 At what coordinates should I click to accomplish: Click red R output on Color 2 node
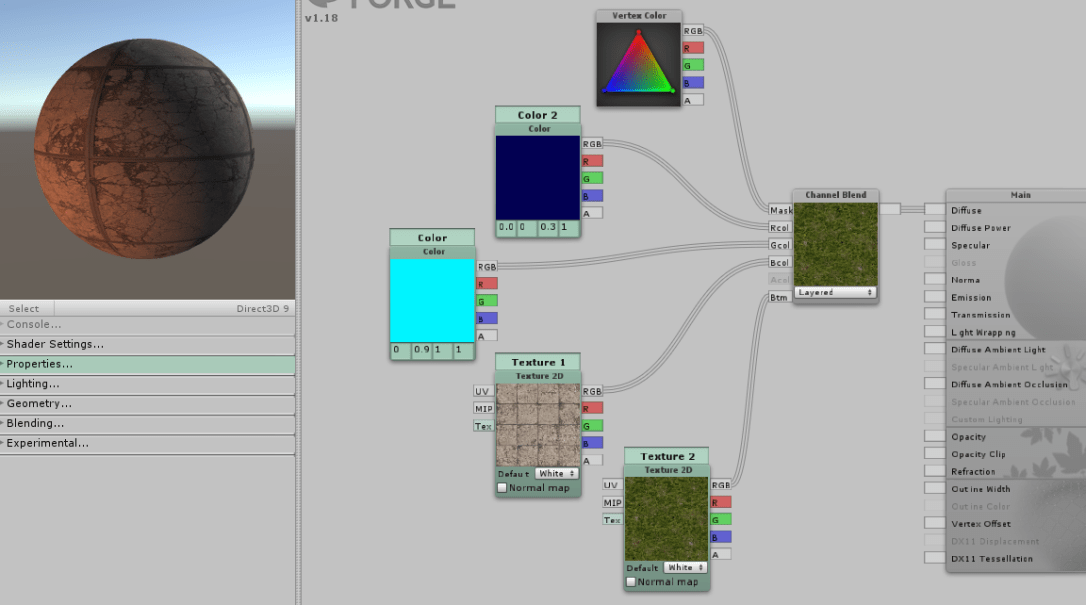tap(592, 161)
